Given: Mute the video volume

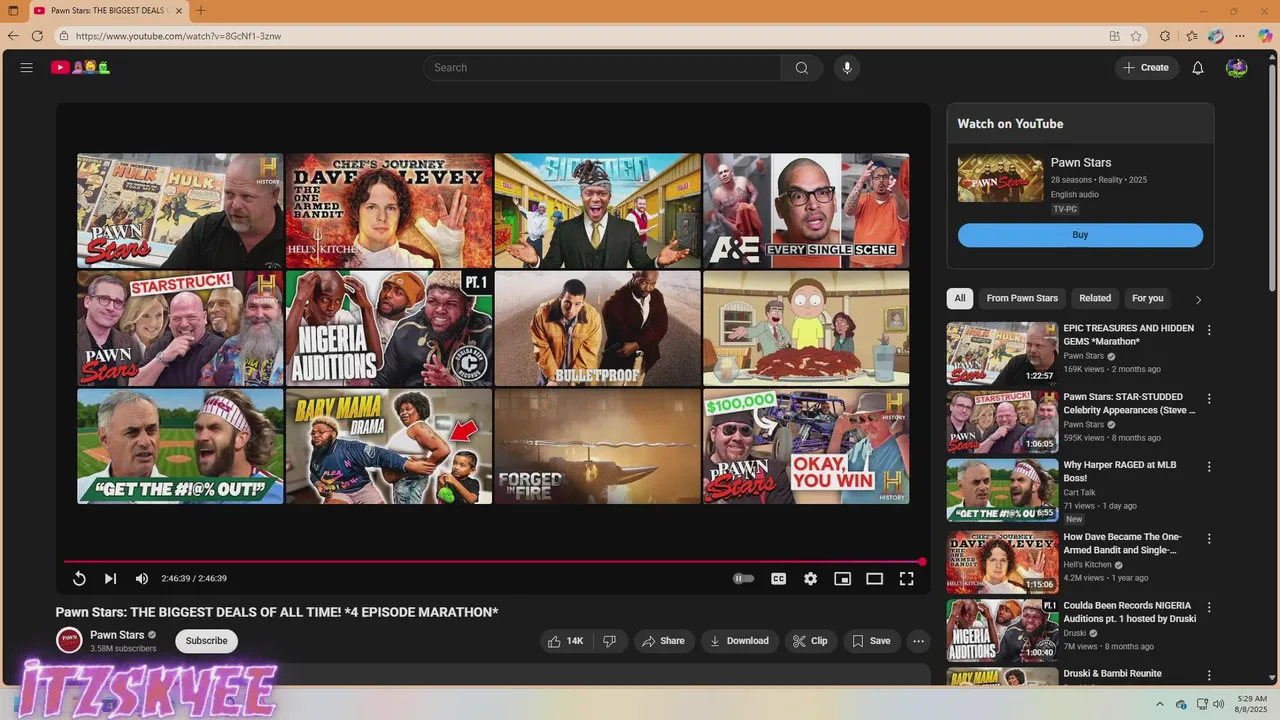Looking at the screenshot, I should pos(142,578).
